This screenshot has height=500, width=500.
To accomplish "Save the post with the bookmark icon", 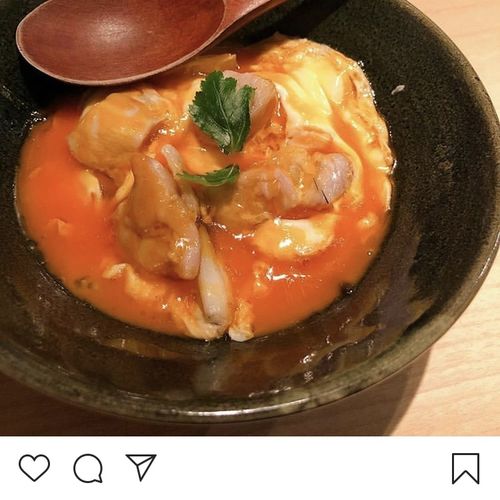I will click(x=466, y=468).
